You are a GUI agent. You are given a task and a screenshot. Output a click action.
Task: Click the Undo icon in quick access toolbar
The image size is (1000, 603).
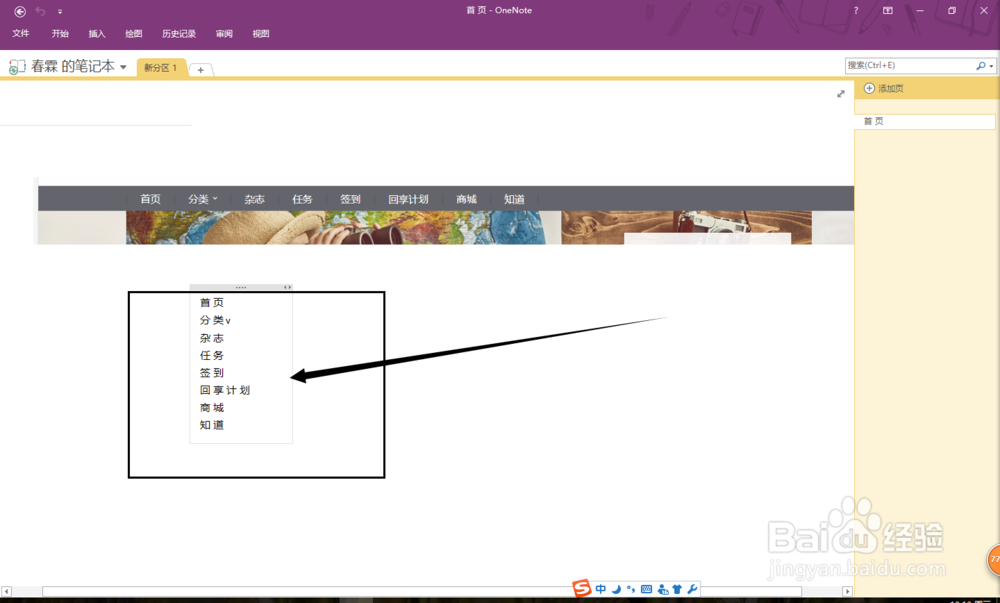[x=40, y=11]
